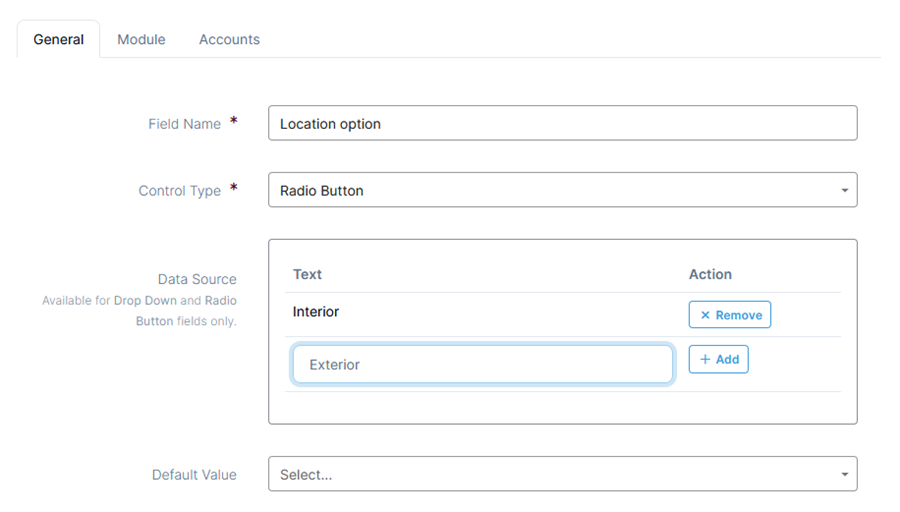Screen dimensions: 900x512
Task: Click the Control Type label
Action: pyautogui.click(x=179, y=191)
